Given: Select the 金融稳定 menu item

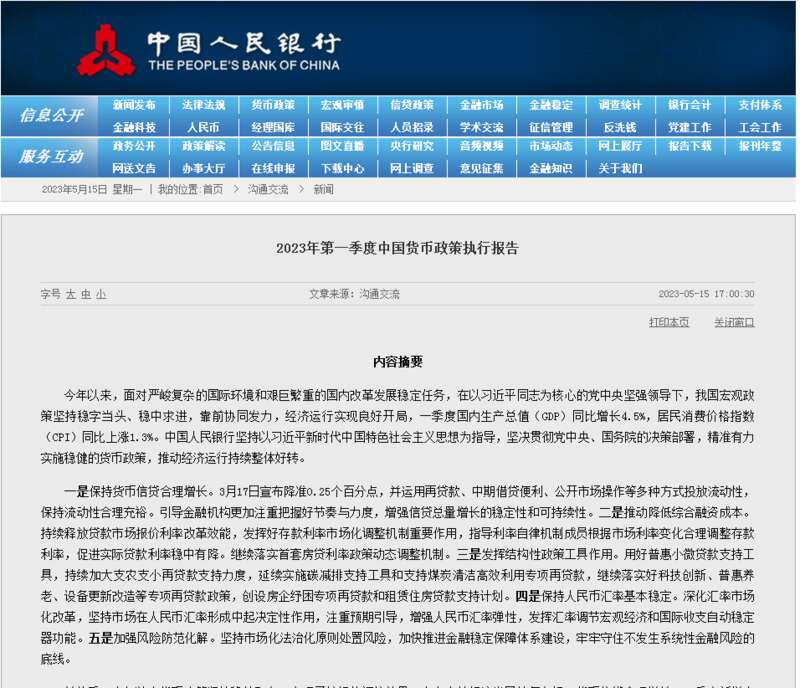Looking at the screenshot, I should (x=551, y=105).
